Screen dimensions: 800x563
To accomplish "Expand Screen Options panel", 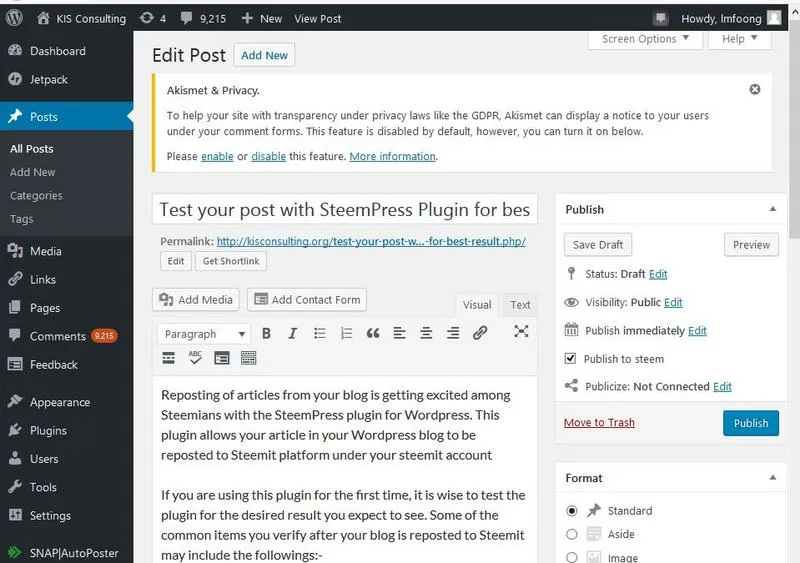I will pos(645,39).
